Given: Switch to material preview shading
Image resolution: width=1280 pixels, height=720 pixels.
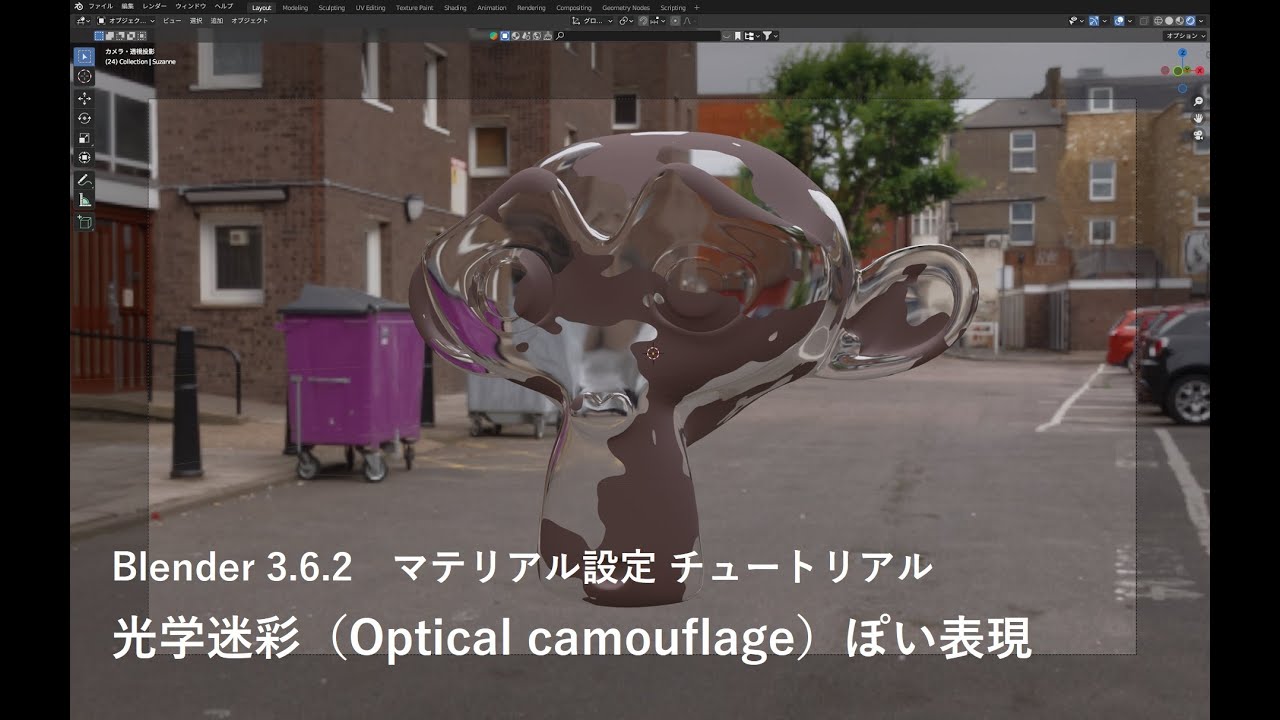Looking at the screenshot, I should pos(1180,21).
